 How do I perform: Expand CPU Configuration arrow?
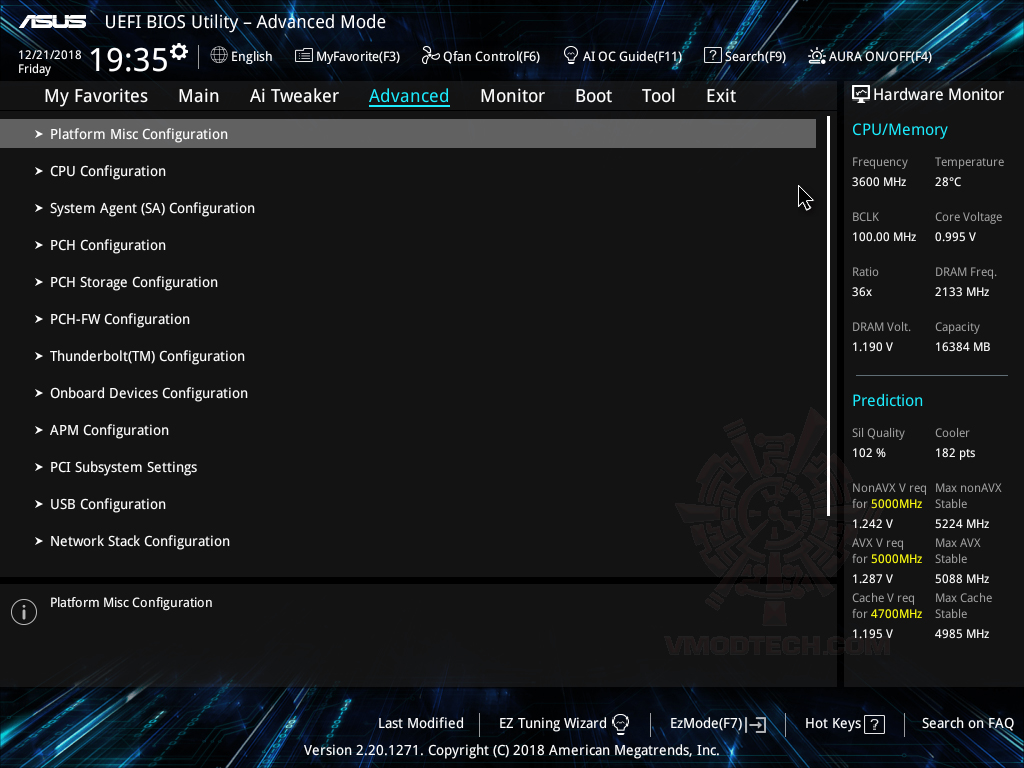click(x=39, y=171)
